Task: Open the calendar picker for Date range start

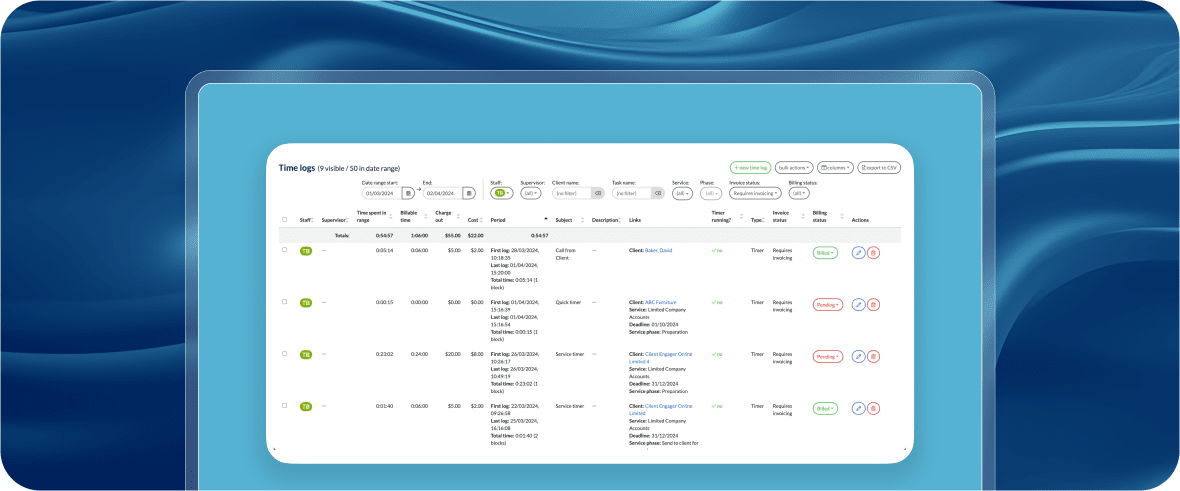Action: pyautogui.click(x=408, y=193)
